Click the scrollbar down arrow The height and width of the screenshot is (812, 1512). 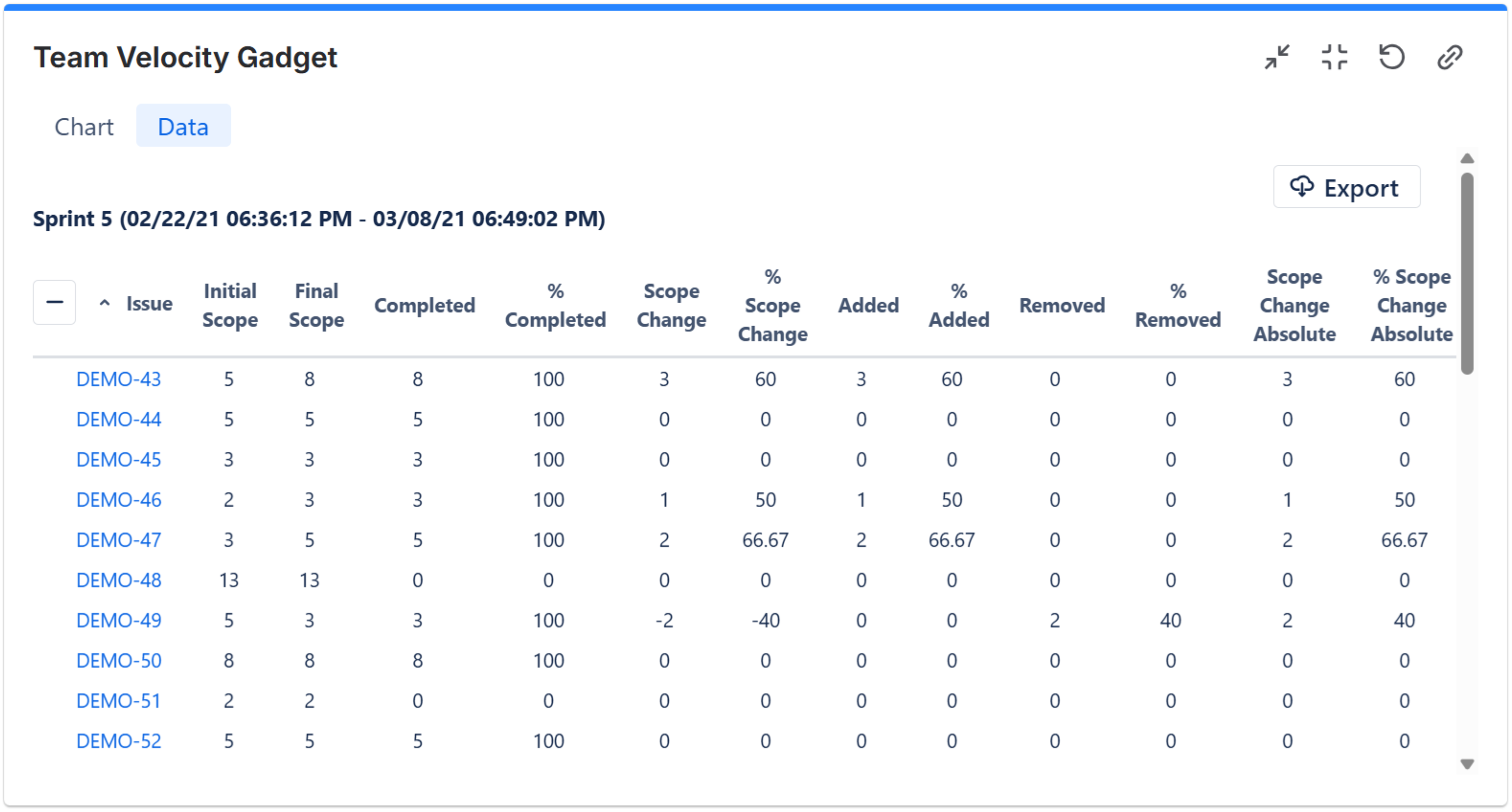[x=1467, y=765]
